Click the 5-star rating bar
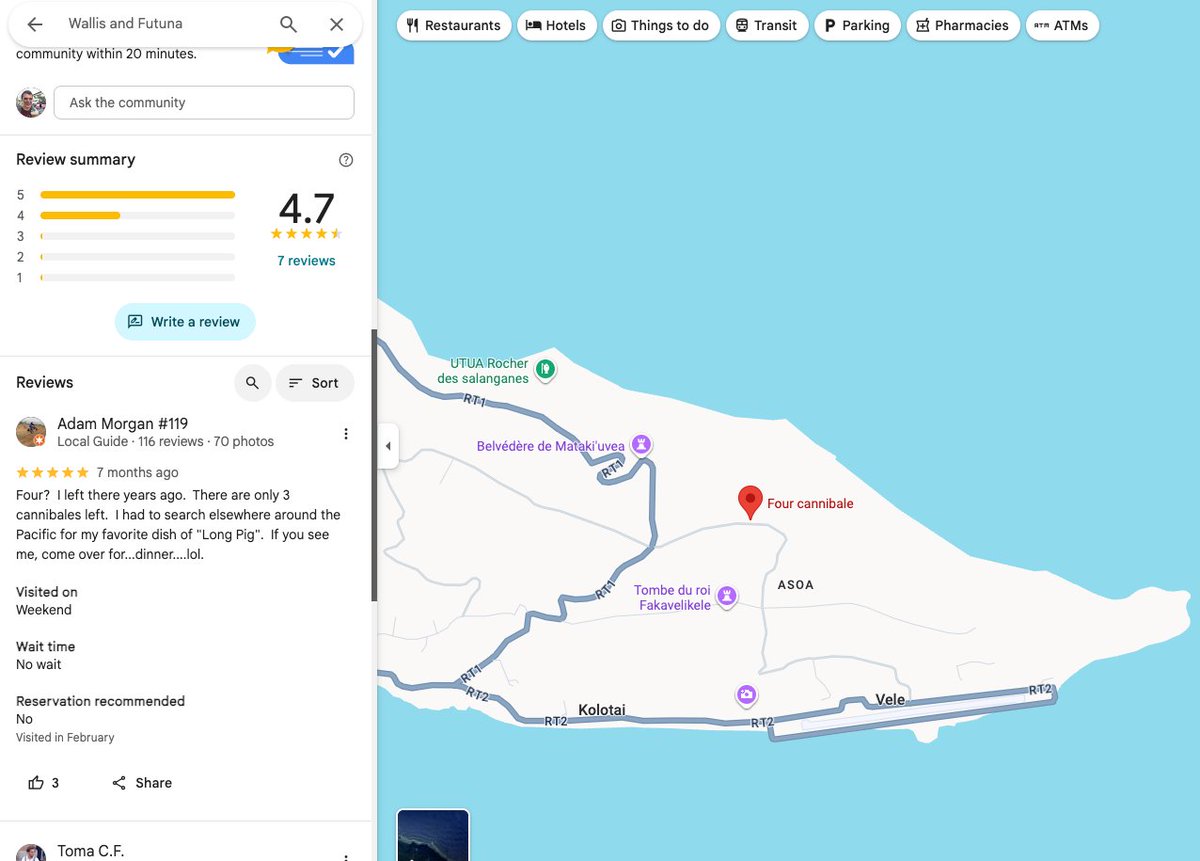Image resolution: width=1200 pixels, height=861 pixels. [x=138, y=195]
